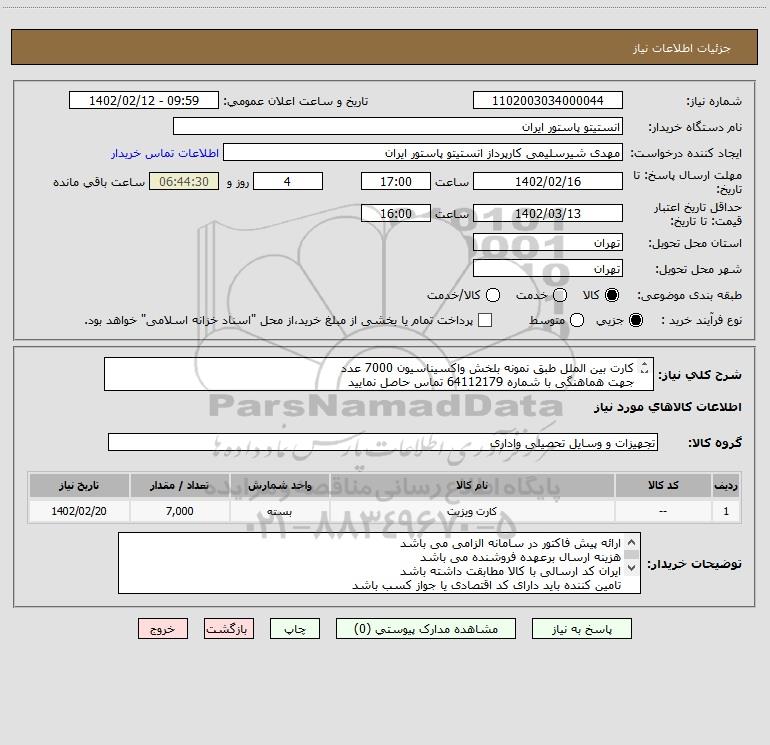The height and width of the screenshot is (745, 770).
Task: Click the buyer note ایران کد line
Action: point(510,571)
